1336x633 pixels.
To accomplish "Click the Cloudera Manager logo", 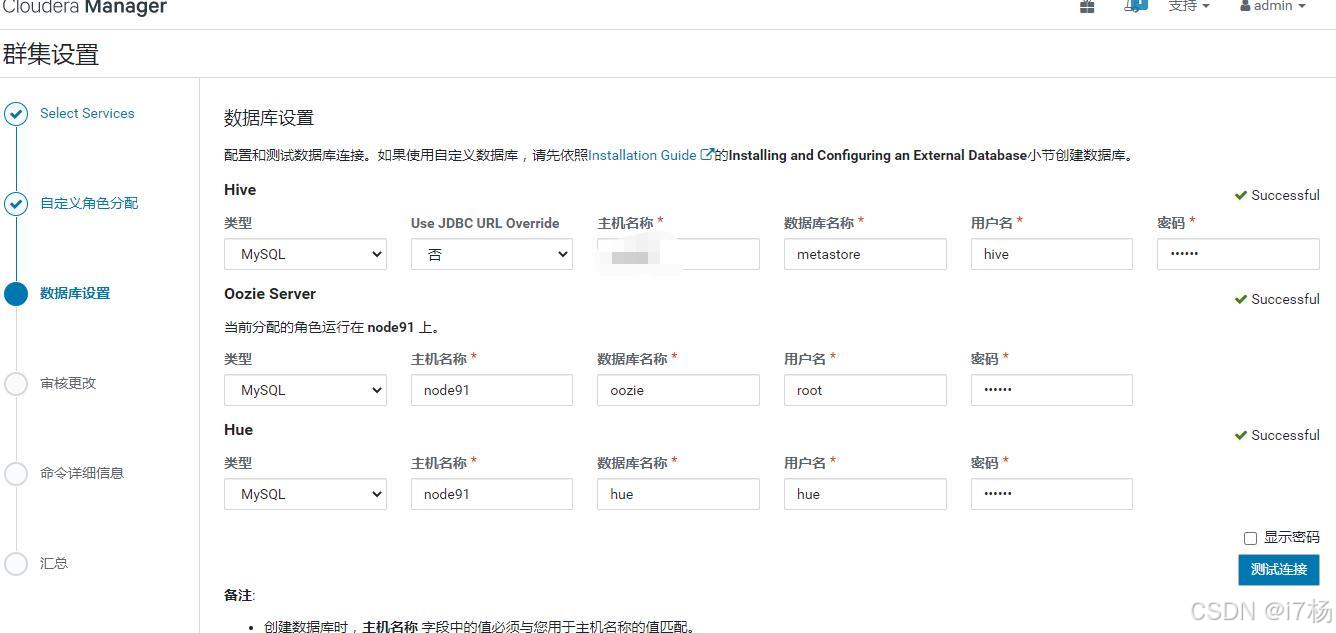I will [x=85, y=8].
